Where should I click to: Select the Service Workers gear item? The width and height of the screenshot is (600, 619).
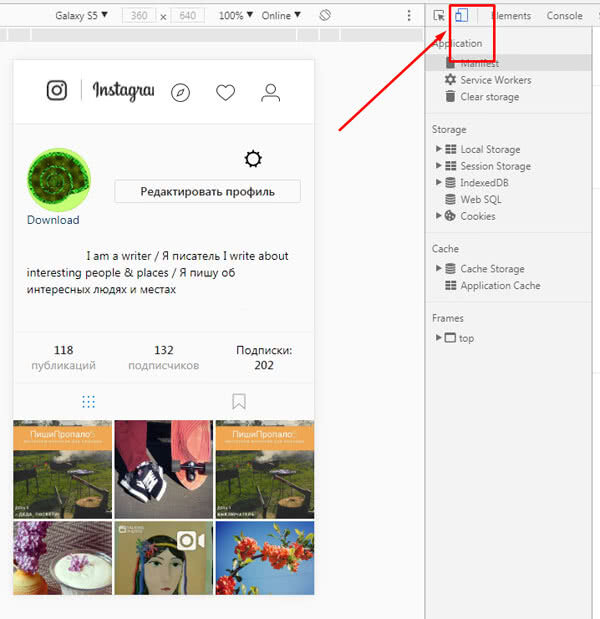pos(488,80)
